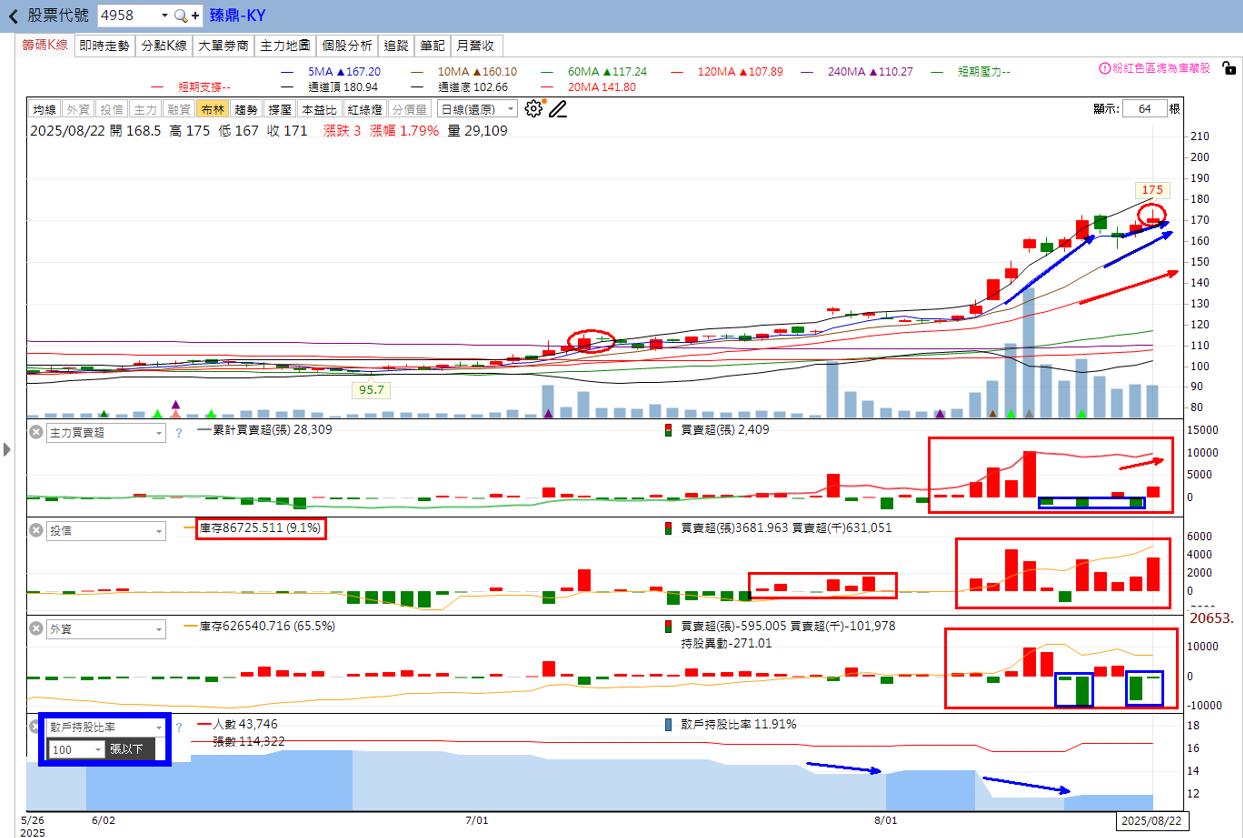The image size is (1243, 838).
Task: Click the plus icon to add stock
Action: pos(195,16)
